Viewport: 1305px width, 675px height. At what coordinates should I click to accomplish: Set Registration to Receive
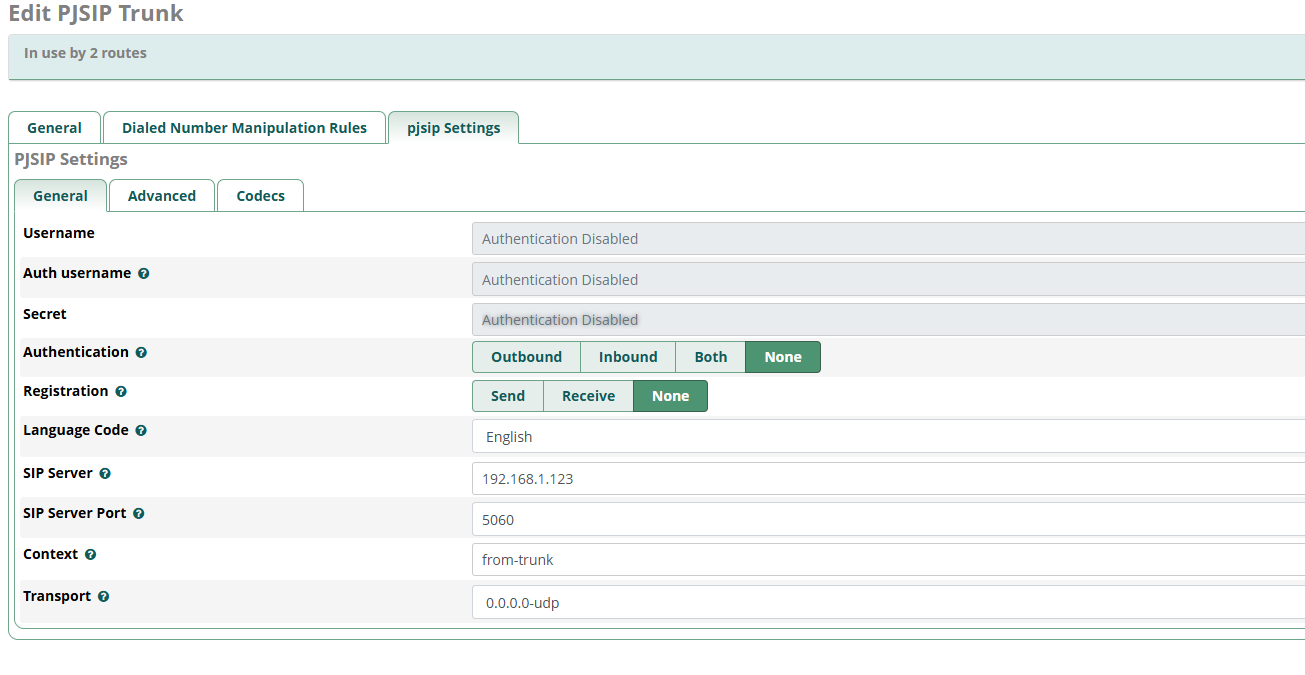pyautogui.click(x=588, y=396)
